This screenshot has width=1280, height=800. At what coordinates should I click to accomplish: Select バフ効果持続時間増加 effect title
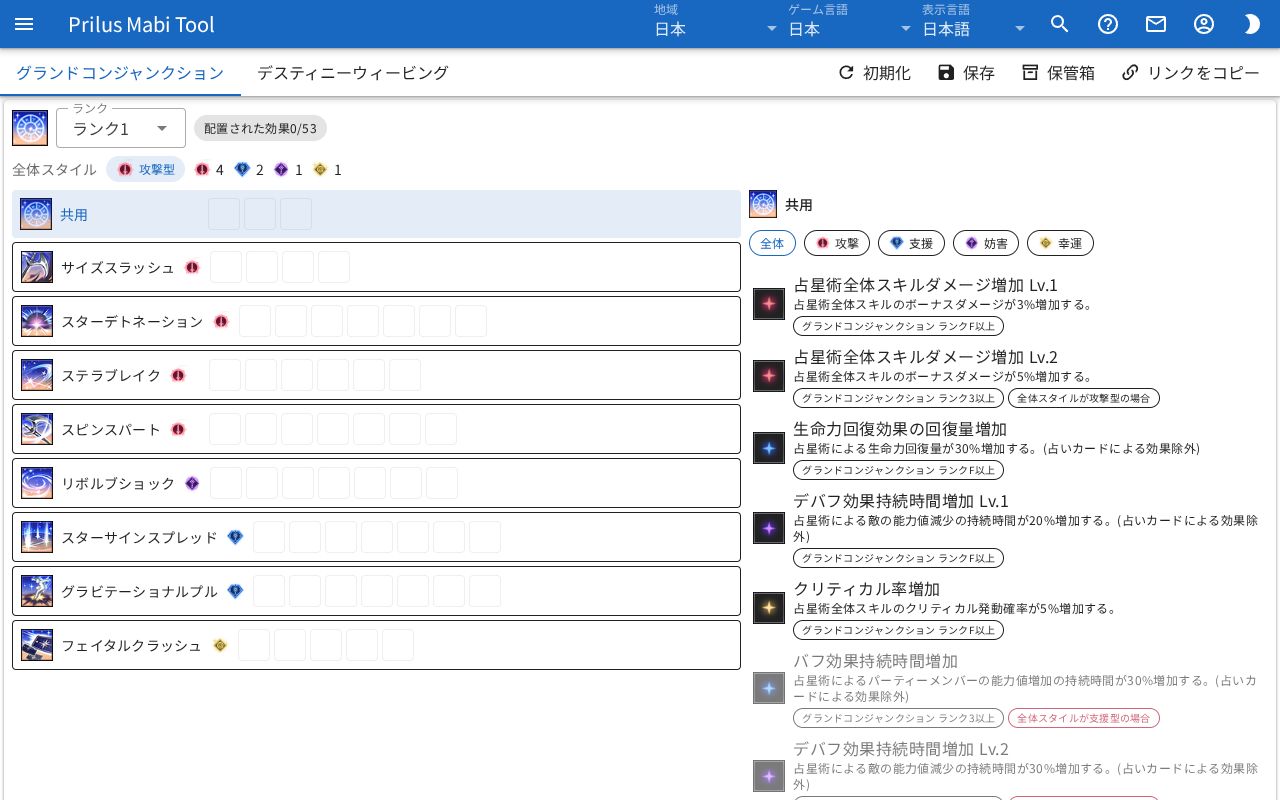875,661
